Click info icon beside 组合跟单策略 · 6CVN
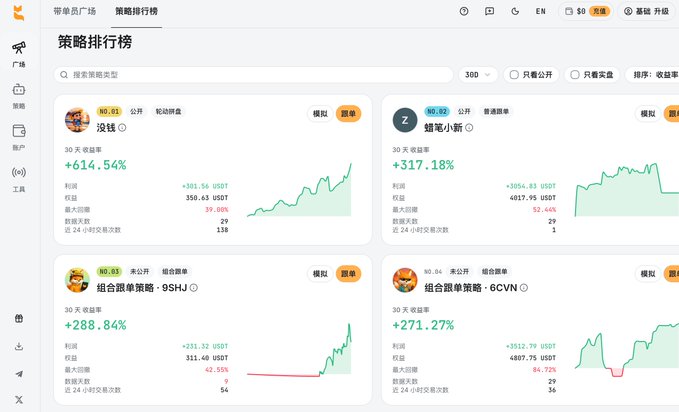Screen dimensions: 679x412 coord(524,288)
